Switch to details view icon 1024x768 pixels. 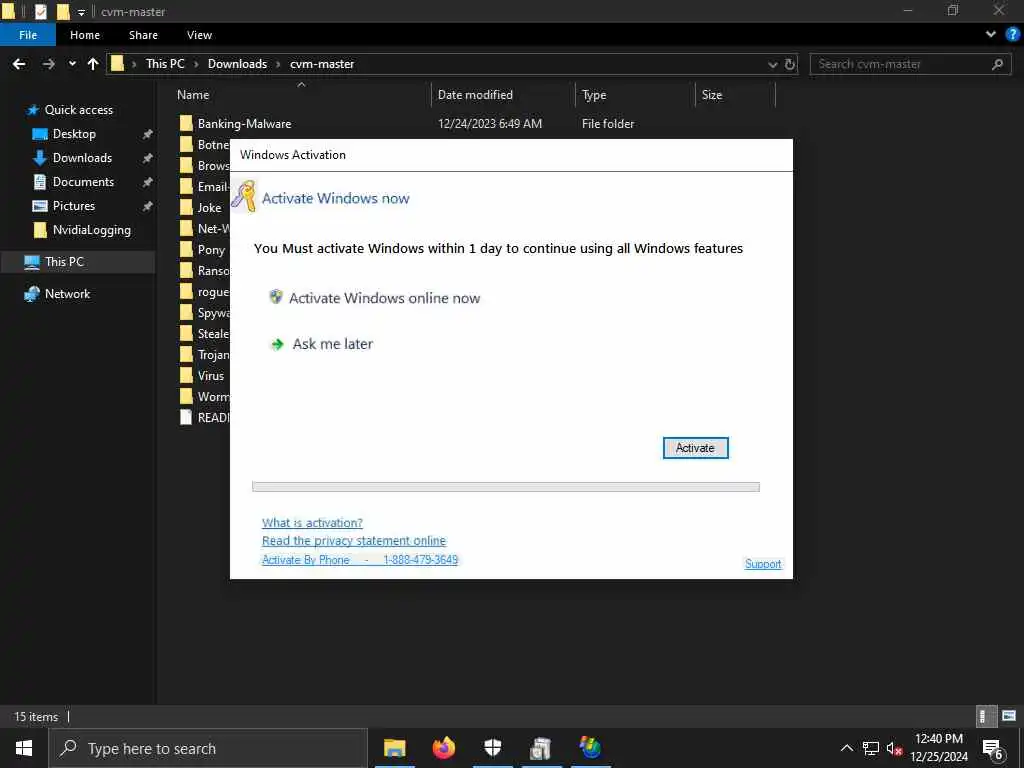tap(985, 716)
